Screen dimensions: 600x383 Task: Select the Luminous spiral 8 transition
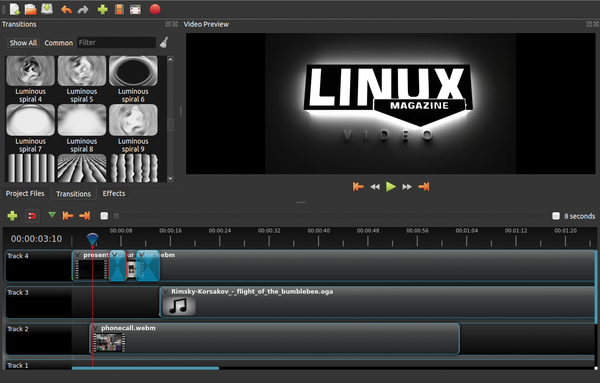[x=82, y=129]
